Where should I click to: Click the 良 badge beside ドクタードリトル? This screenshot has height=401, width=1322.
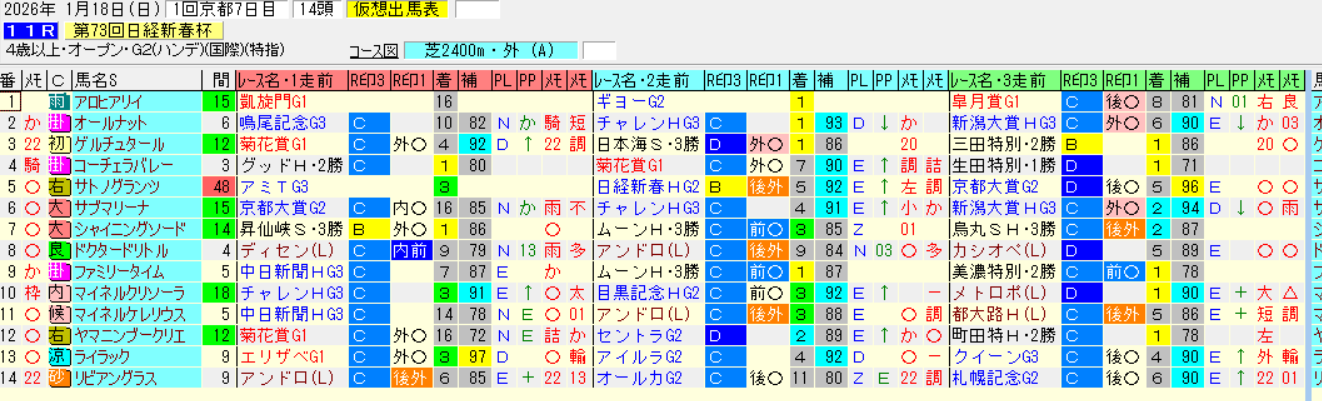point(59,250)
